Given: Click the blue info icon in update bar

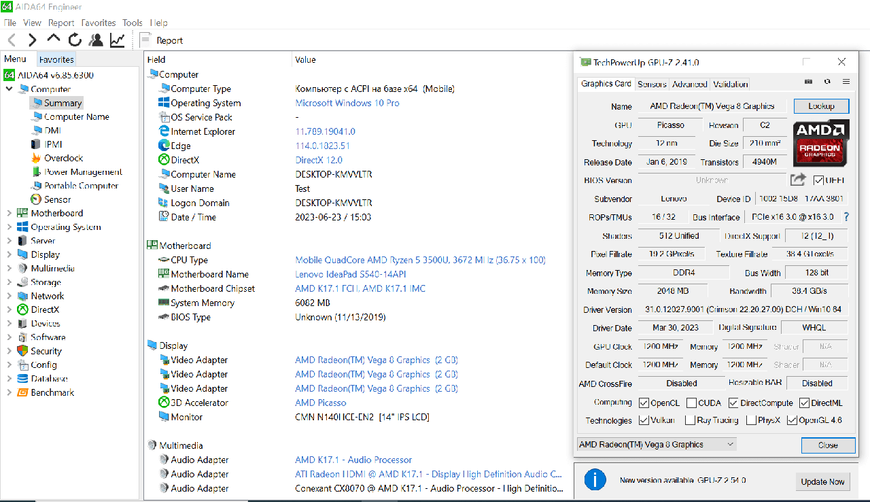Looking at the screenshot, I should tap(595, 480).
